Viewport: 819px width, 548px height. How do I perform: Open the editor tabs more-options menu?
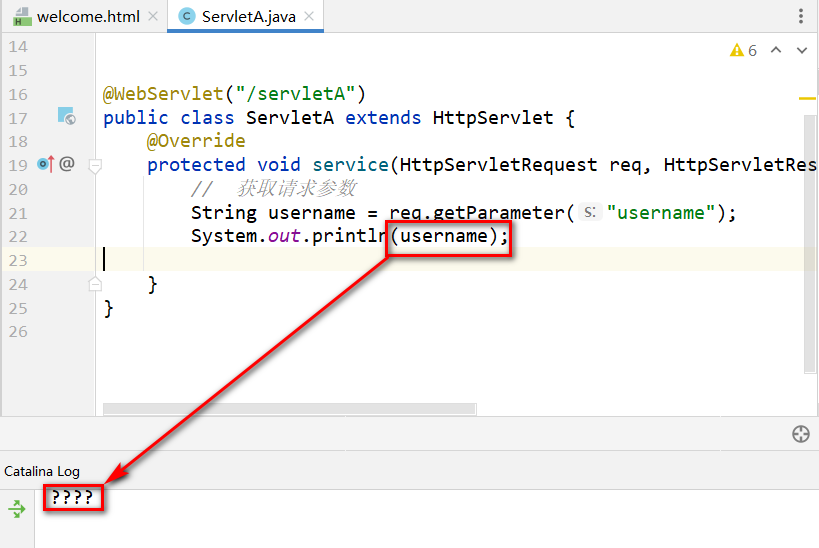pyautogui.click(x=800, y=16)
